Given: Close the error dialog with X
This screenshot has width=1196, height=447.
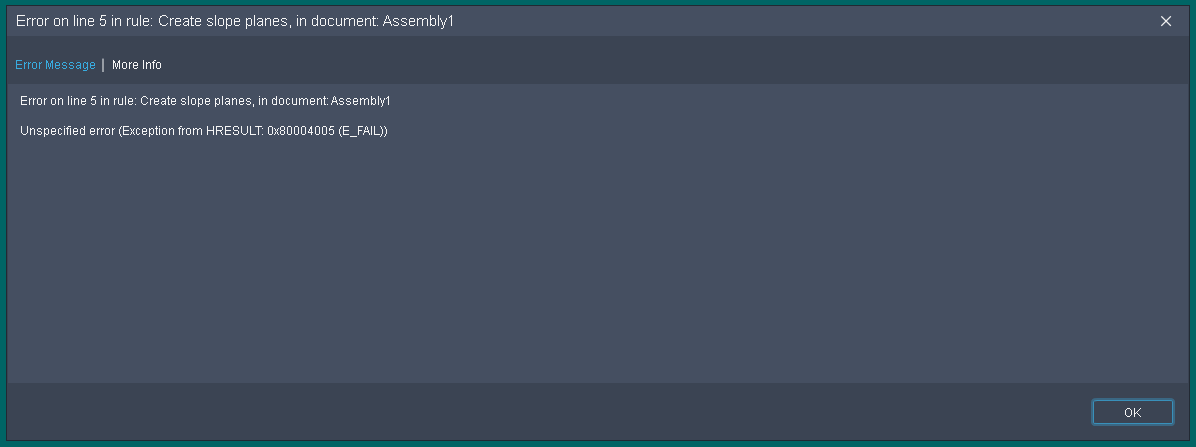Looking at the screenshot, I should pyautogui.click(x=1166, y=21).
